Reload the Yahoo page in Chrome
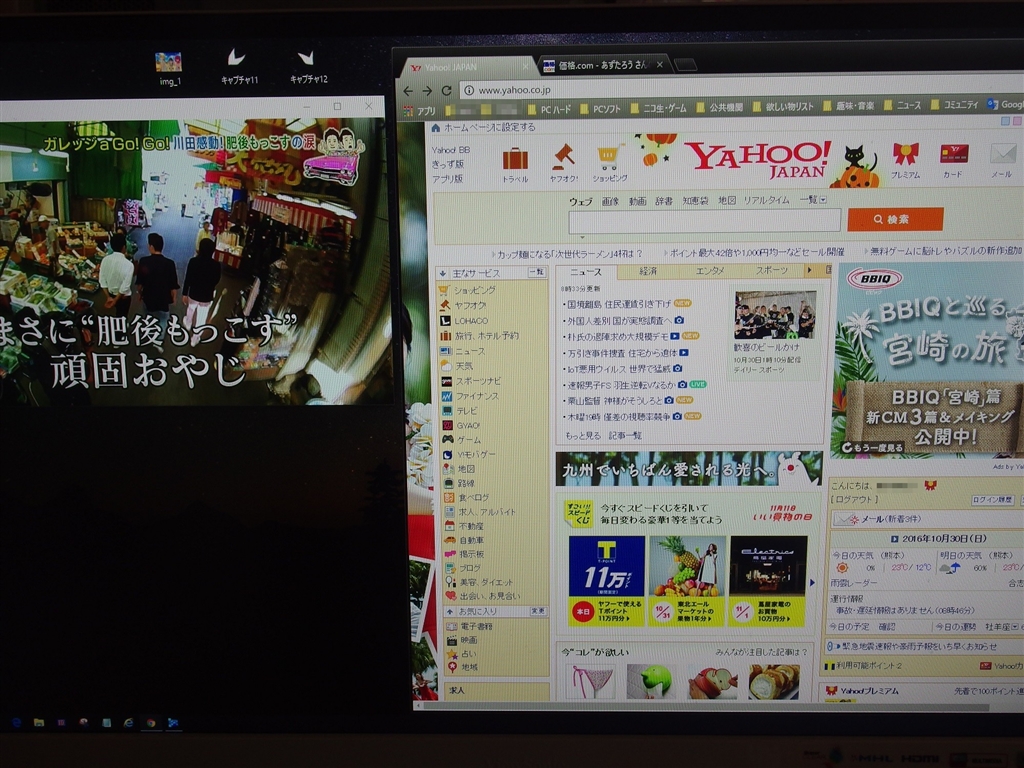The height and width of the screenshot is (768, 1024). coord(447,91)
